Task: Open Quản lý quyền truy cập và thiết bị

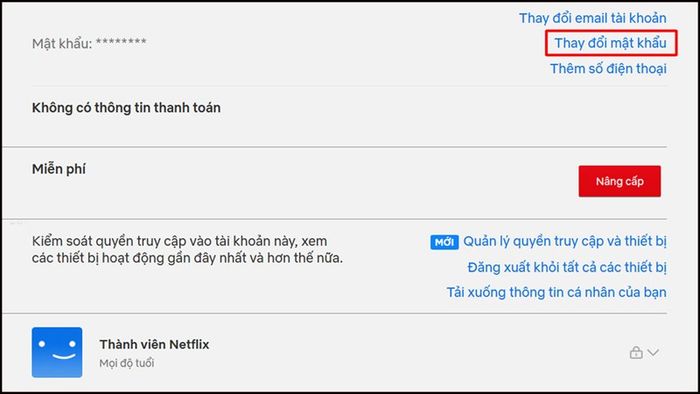Action: pyautogui.click(x=565, y=241)
